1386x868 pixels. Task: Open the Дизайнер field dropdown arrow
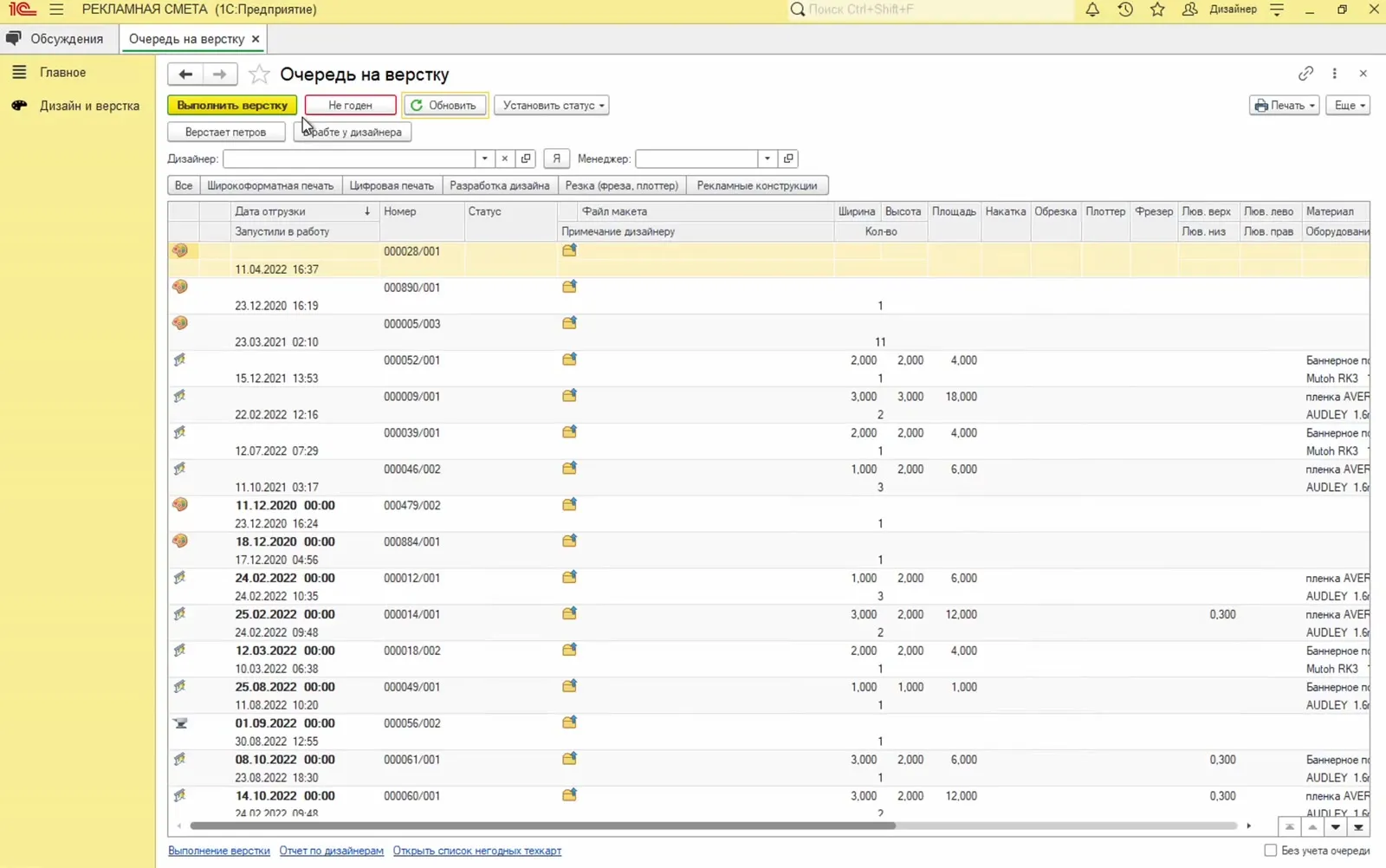click(x=484, y=159)
